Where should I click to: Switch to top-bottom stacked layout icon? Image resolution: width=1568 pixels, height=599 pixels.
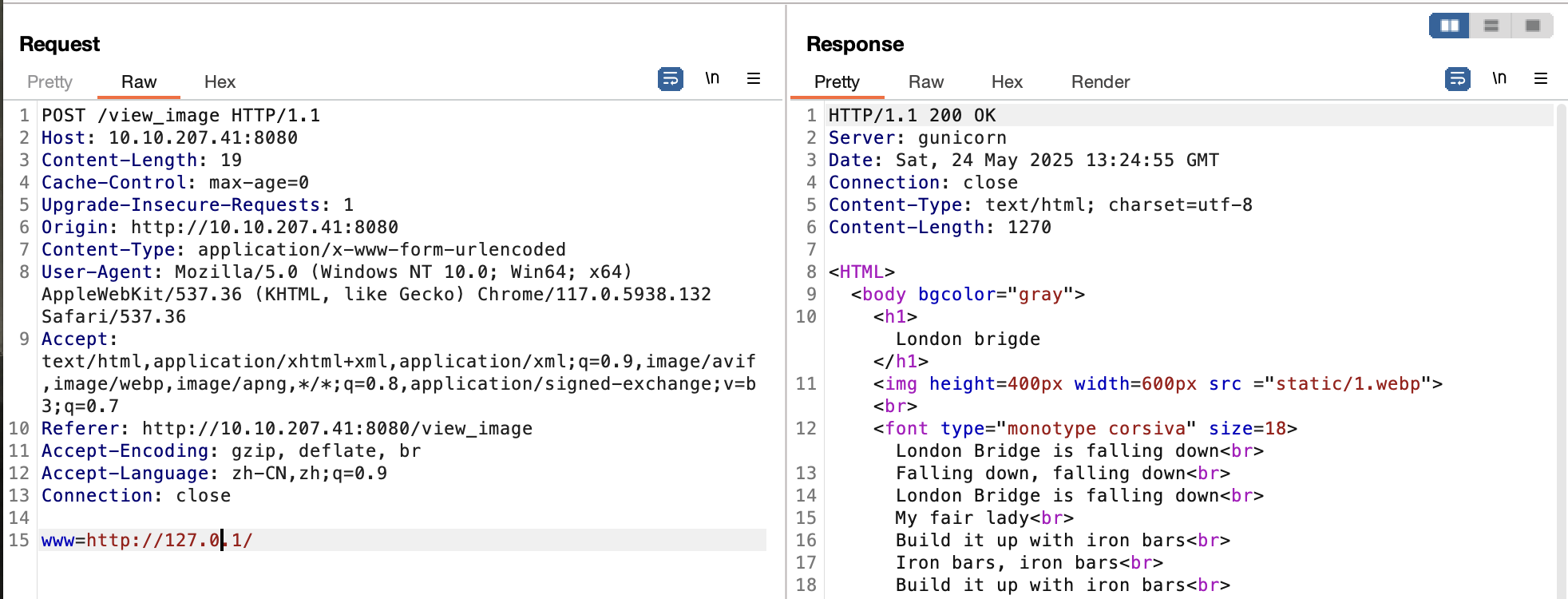point(1491,26)
